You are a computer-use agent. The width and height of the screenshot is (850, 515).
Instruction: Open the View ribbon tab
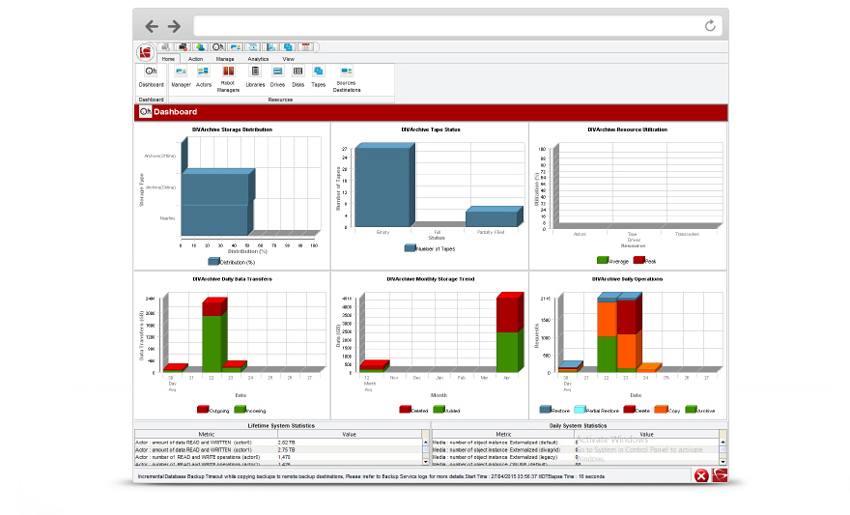[288, 59]
